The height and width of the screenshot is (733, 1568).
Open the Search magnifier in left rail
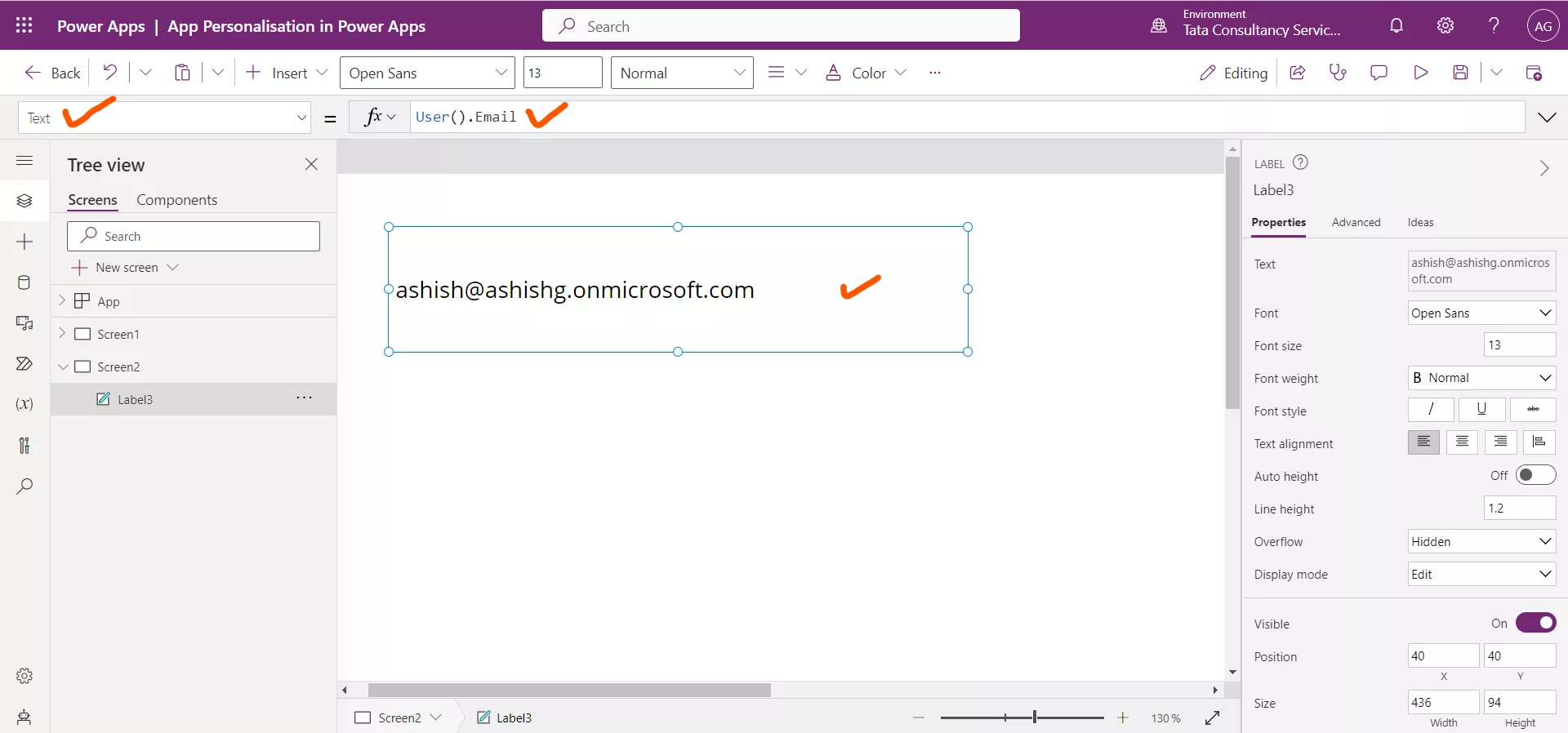click(24, 486)
